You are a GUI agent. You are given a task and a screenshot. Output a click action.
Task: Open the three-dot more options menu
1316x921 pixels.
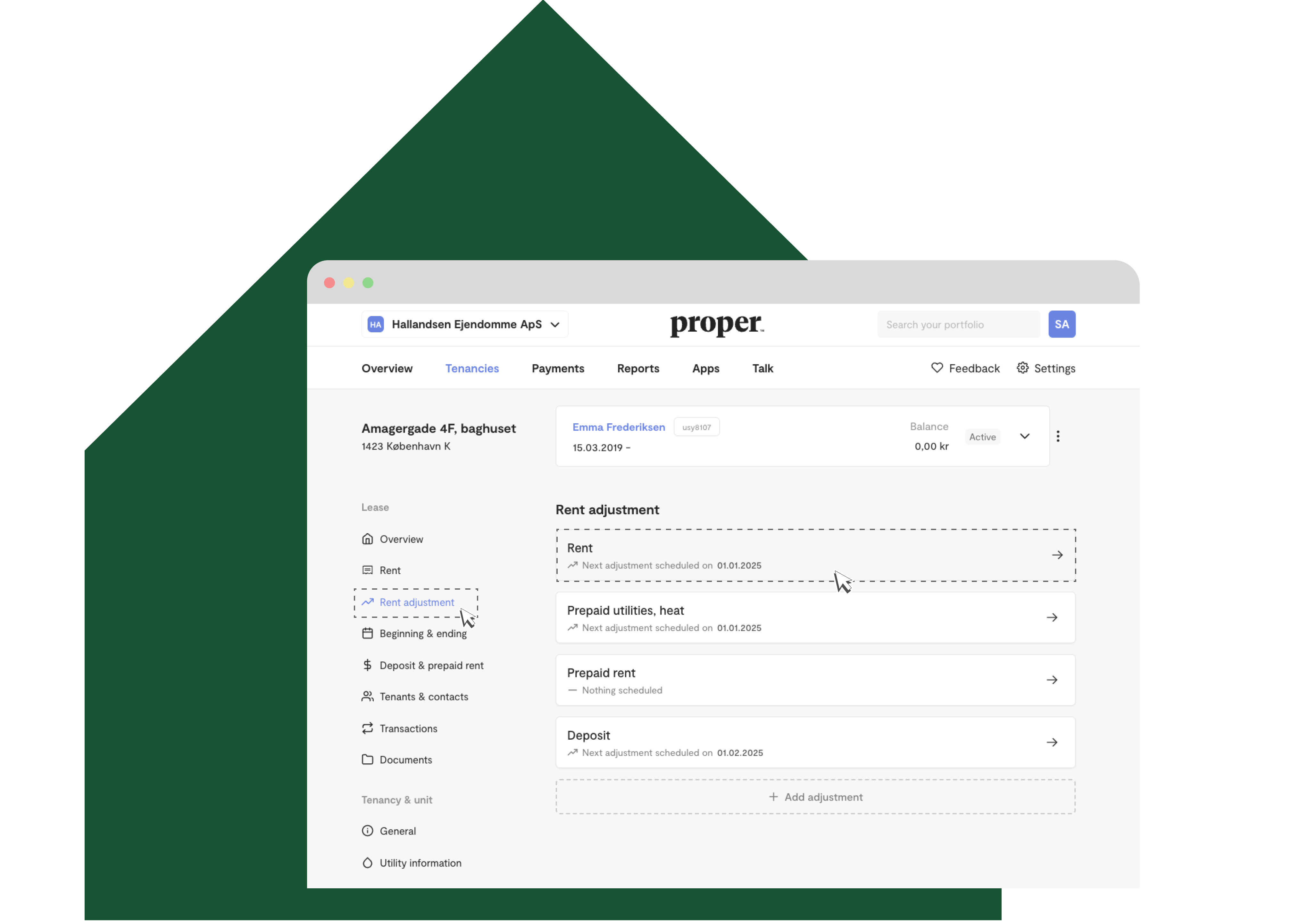click(x=1057, y=437)
